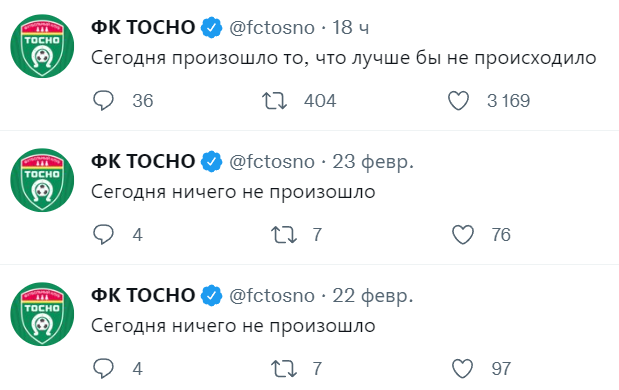Image resolution: width=619 pixels, height=390 pixels.
Task: Reply to the 22 февр. tweet
Action: coord(103,369)
